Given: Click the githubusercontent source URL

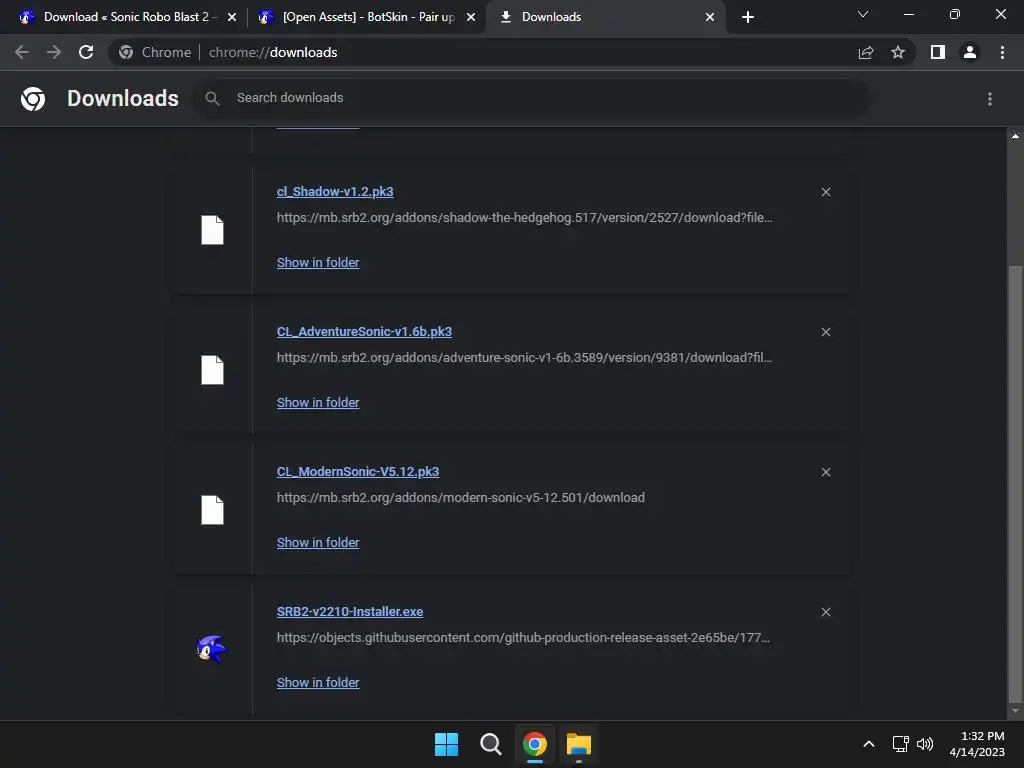Looking at the screenshot, I should [x=523, y=637].
